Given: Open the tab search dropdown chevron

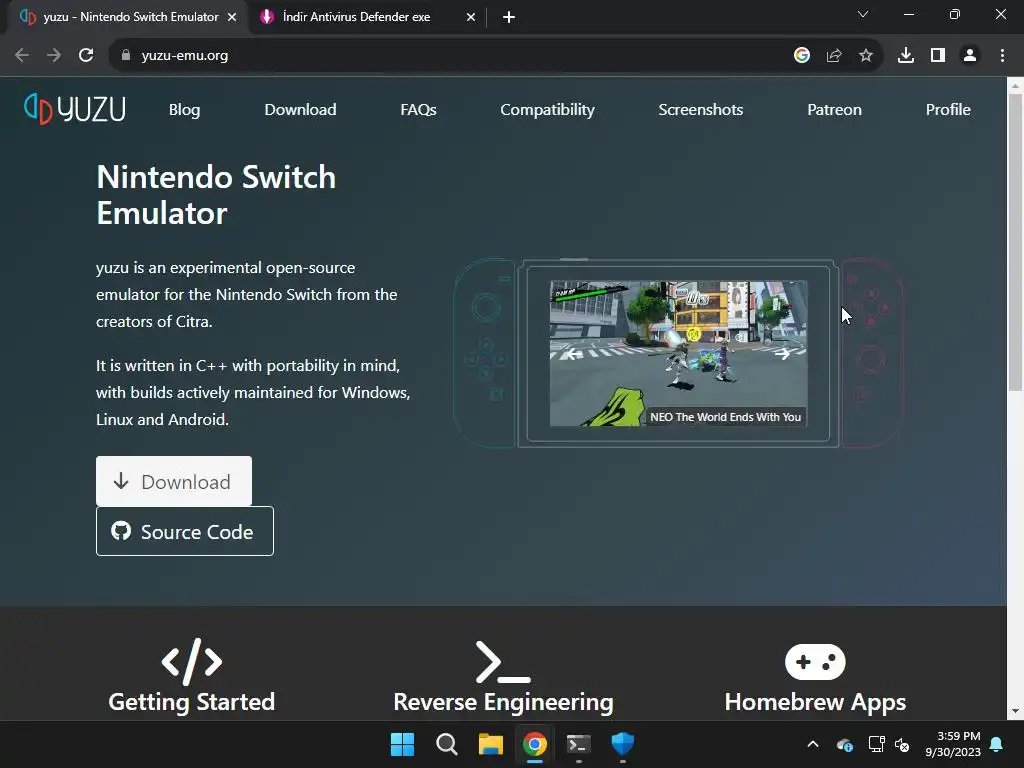Looking at the screenshot, I should (x=863, y=14).
